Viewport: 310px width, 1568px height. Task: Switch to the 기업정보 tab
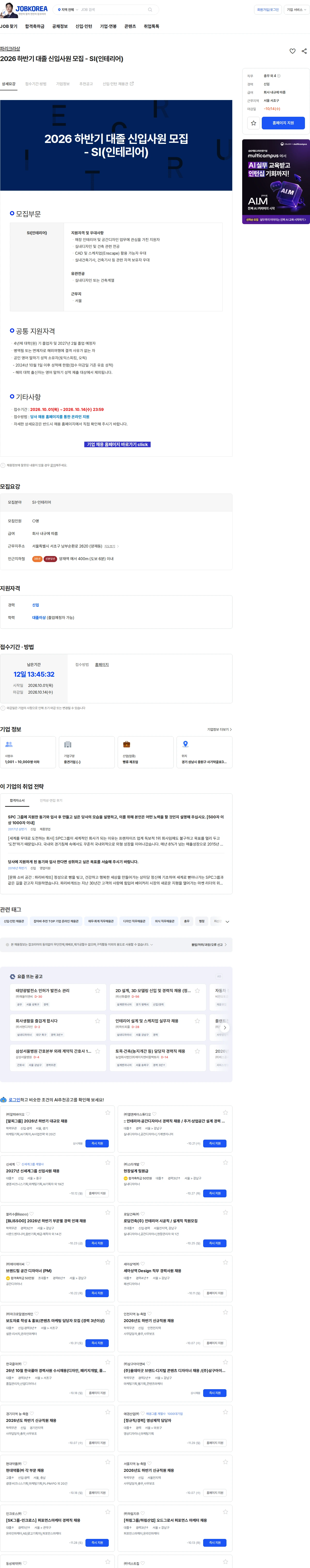point(63,84)
